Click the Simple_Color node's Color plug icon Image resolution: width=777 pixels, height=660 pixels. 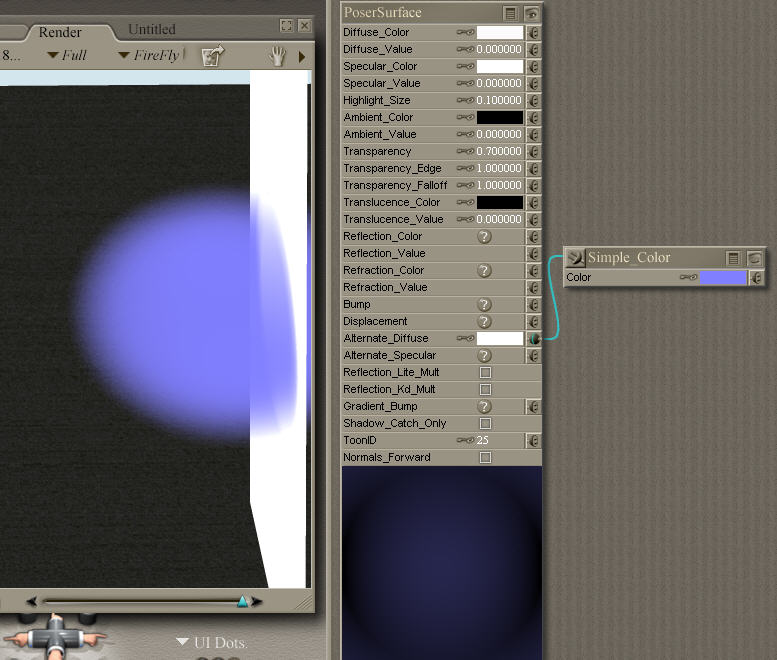tap(756, 277)
